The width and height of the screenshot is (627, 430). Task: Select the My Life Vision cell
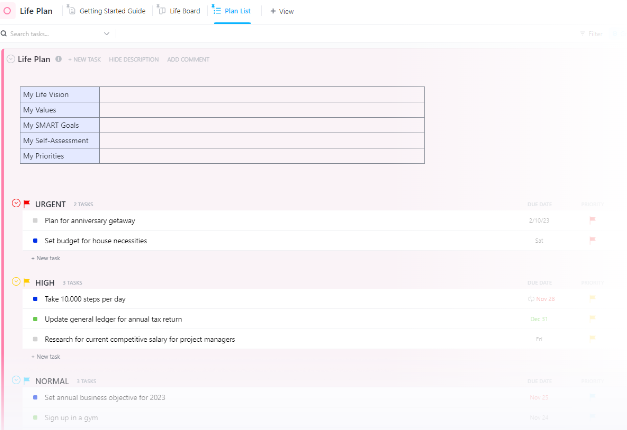(60, 94)
